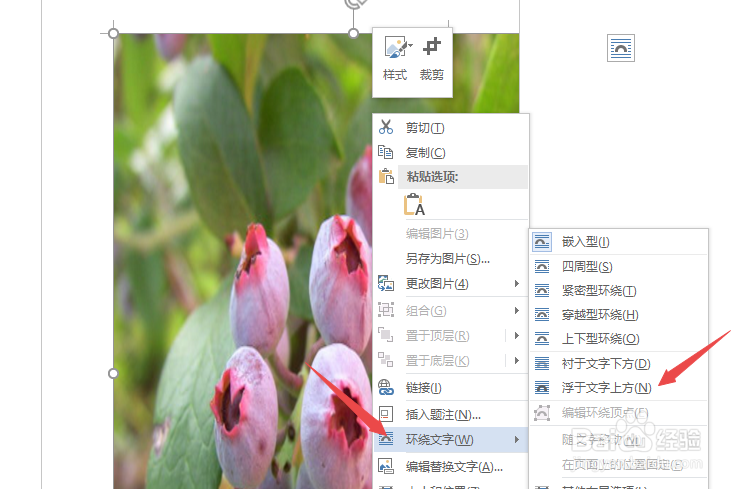Click the Copy (复制) icon

point(385,152)
